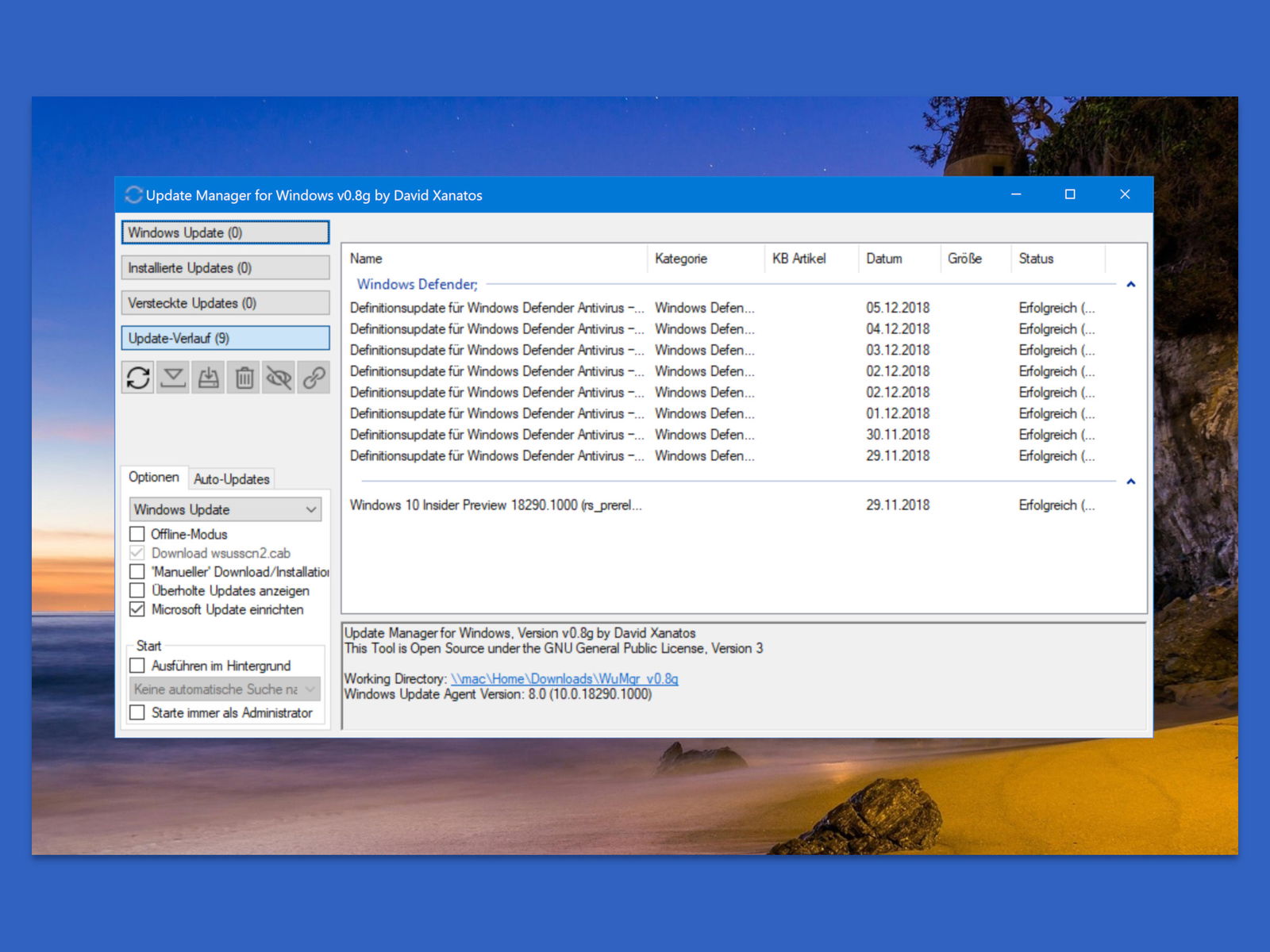The image size is (1270, 952).
Task: Click the Windows Update Agent Version line
Action: [x=498, y=694]
